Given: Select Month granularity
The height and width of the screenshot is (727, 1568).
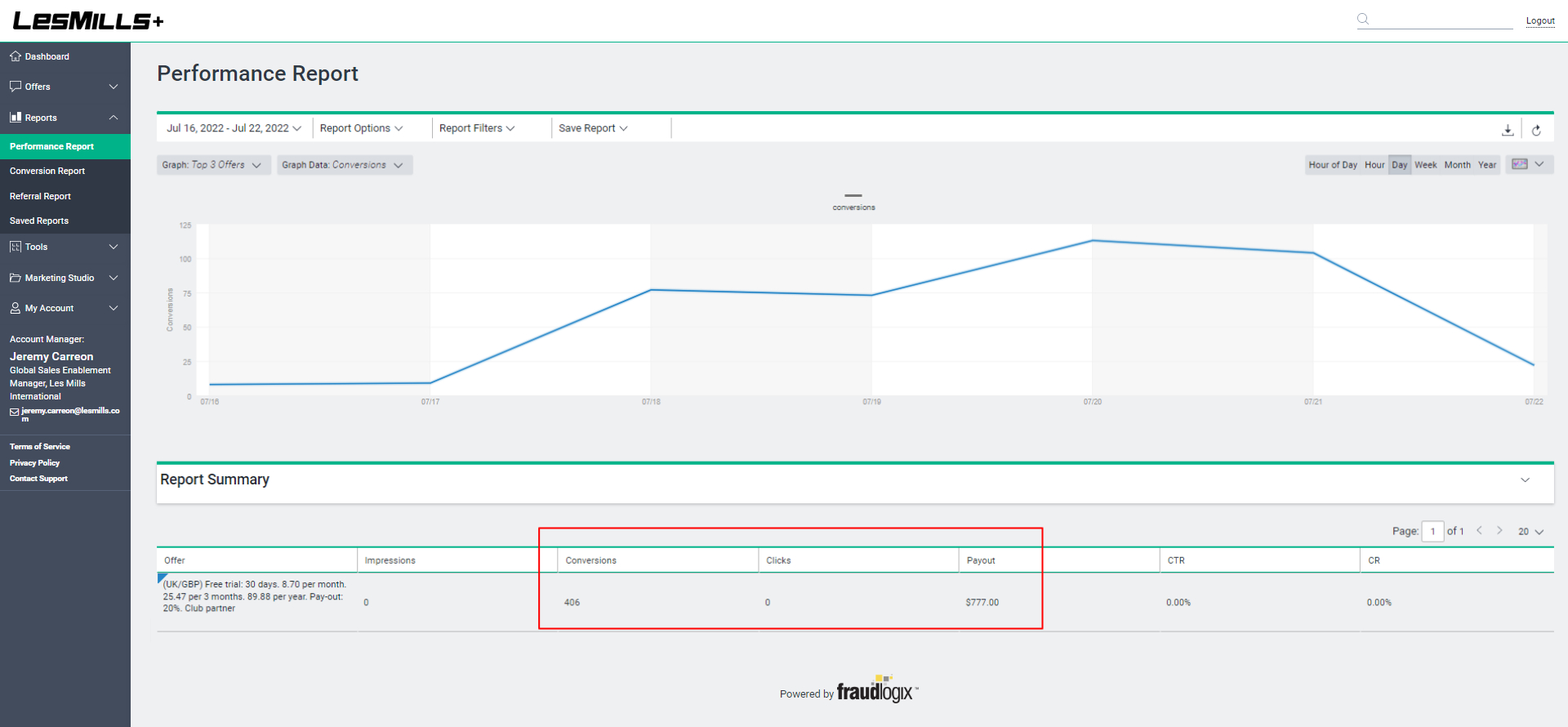Looking at the screenshot, I should (x=1458, y=165).
